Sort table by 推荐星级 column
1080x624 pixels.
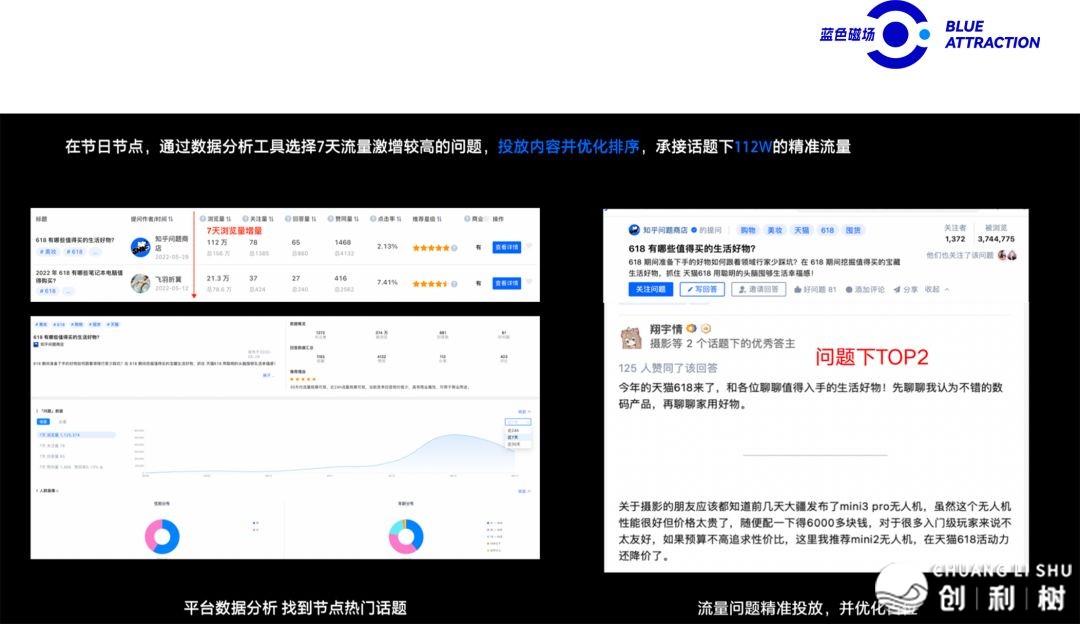tap(427, 219)
